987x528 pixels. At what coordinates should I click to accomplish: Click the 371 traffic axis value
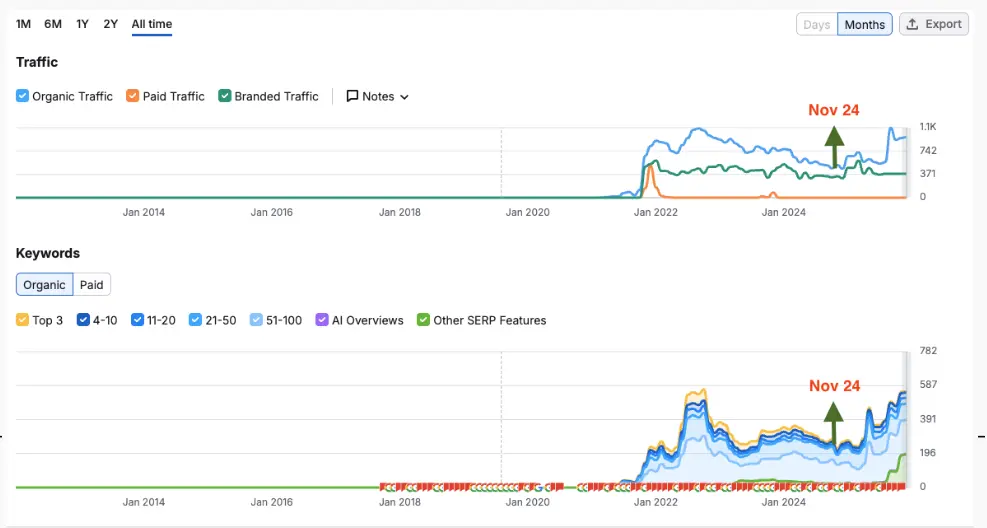[928, 173]
